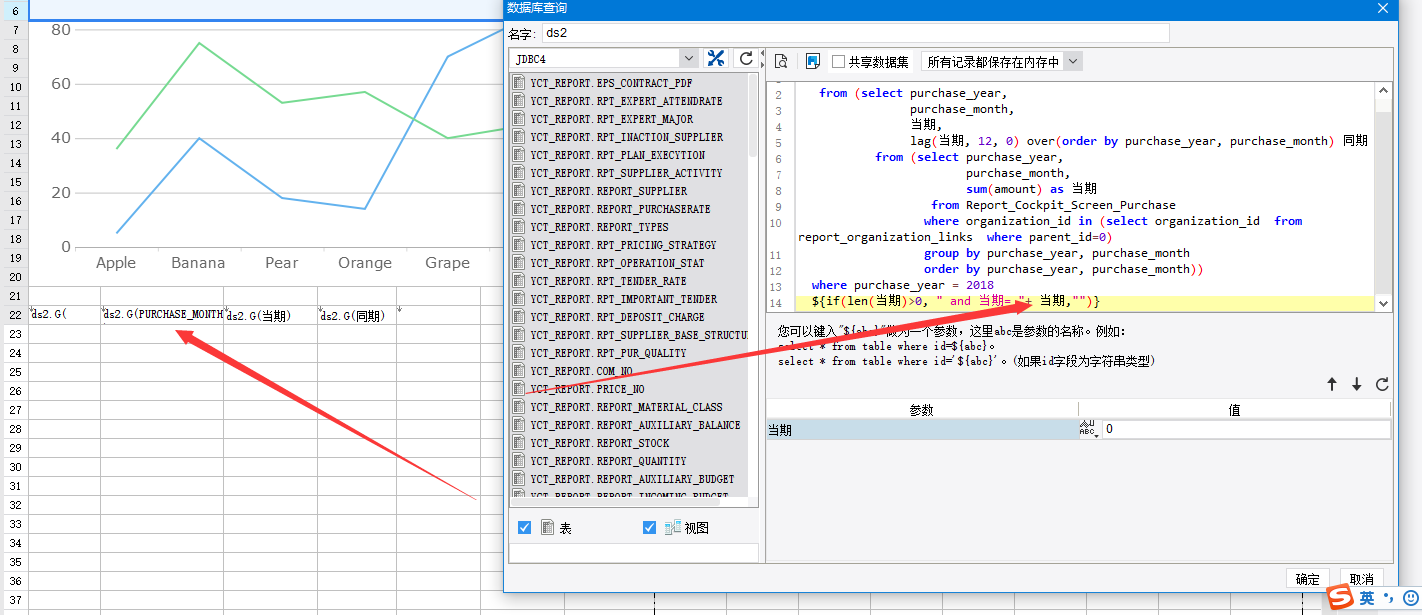Select YCT_REPORT.REPORT_AUXILIARY_BALANCE in table list
Viewport: 1422px width, 615px height.
[x=636, y=425]
